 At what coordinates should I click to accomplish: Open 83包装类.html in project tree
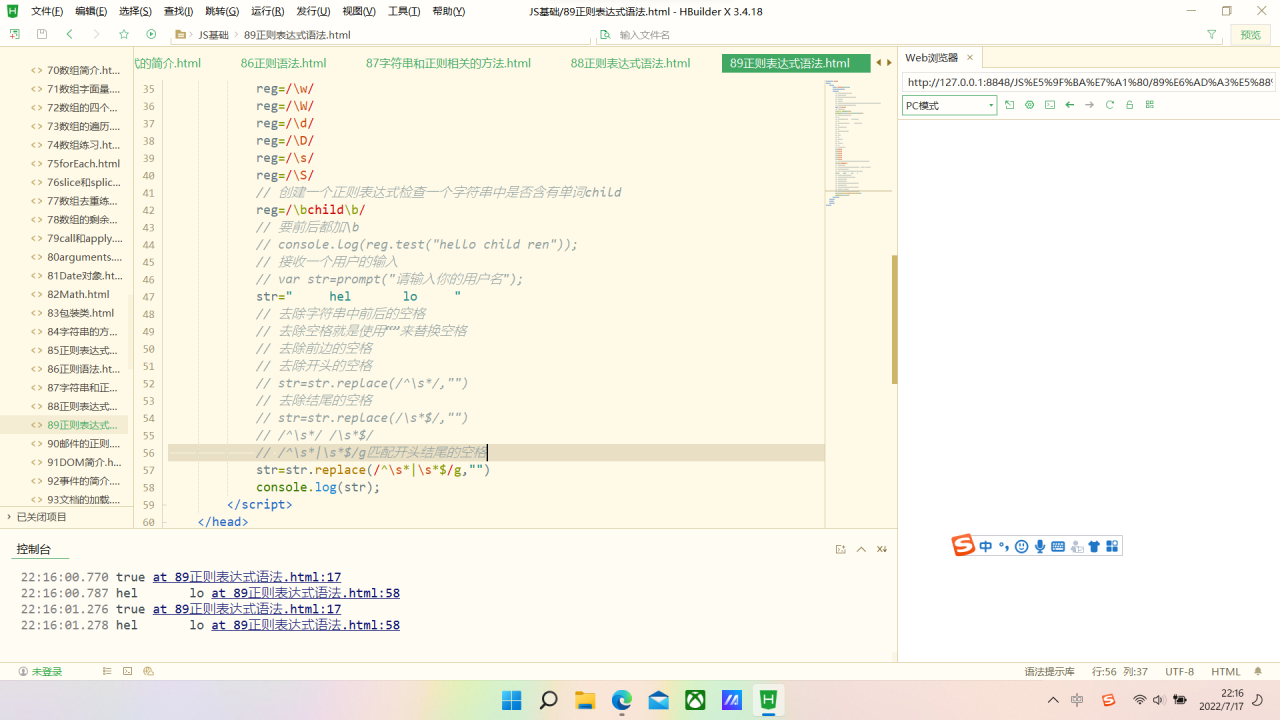[80, 313]
